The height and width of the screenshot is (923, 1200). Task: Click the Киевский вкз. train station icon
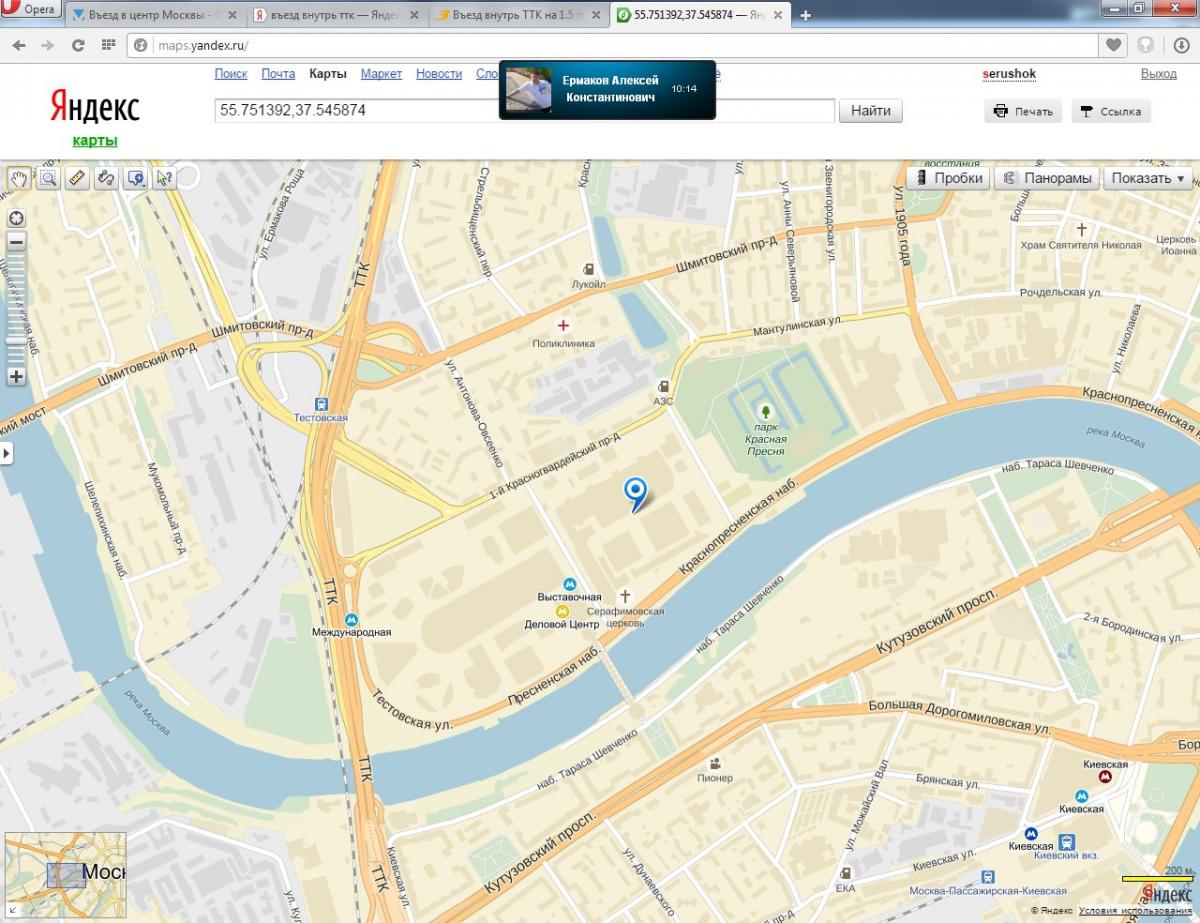point(1066,841)
